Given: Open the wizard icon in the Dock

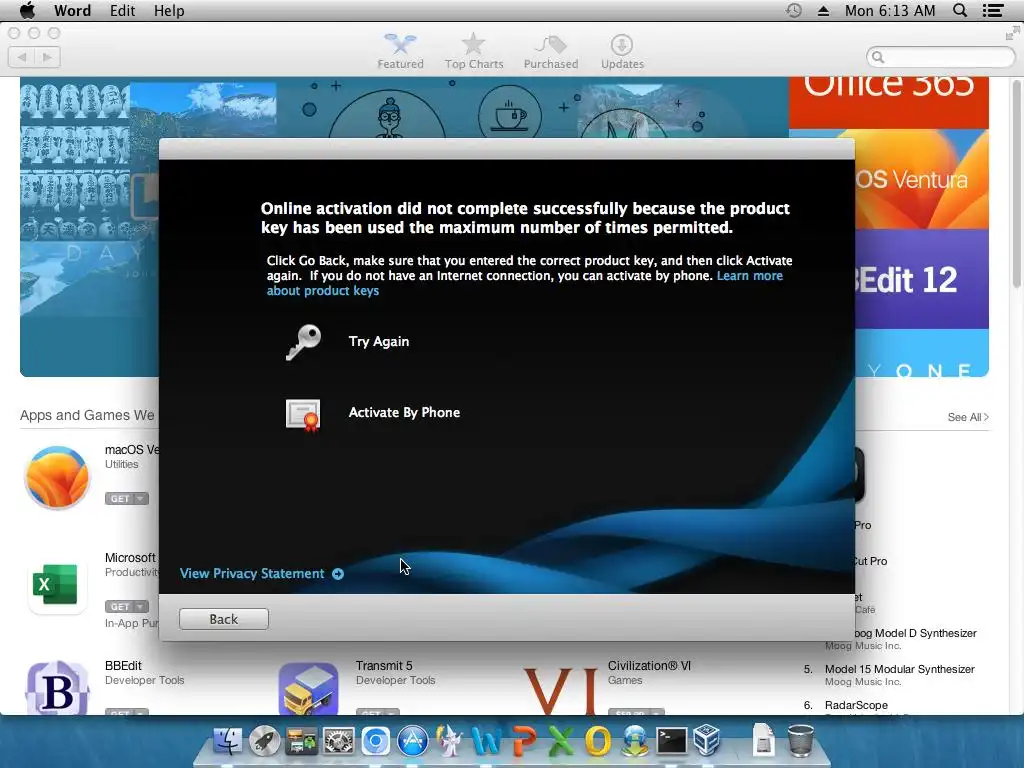Looking at the screenshot, I should (x=449, y=741).
